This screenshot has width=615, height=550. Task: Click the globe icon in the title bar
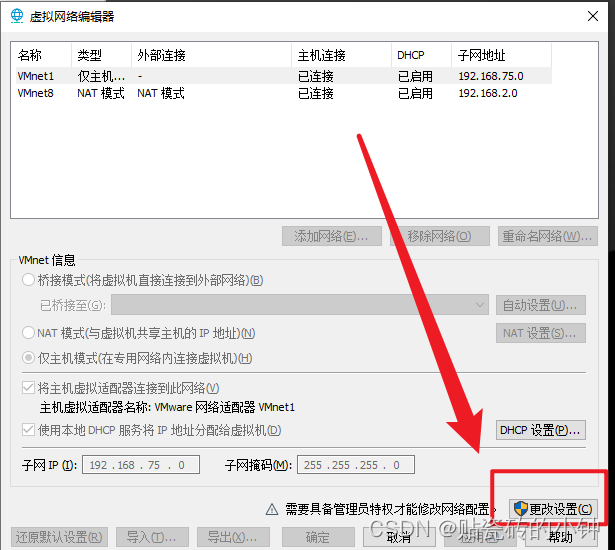click(x=17, y=16)
